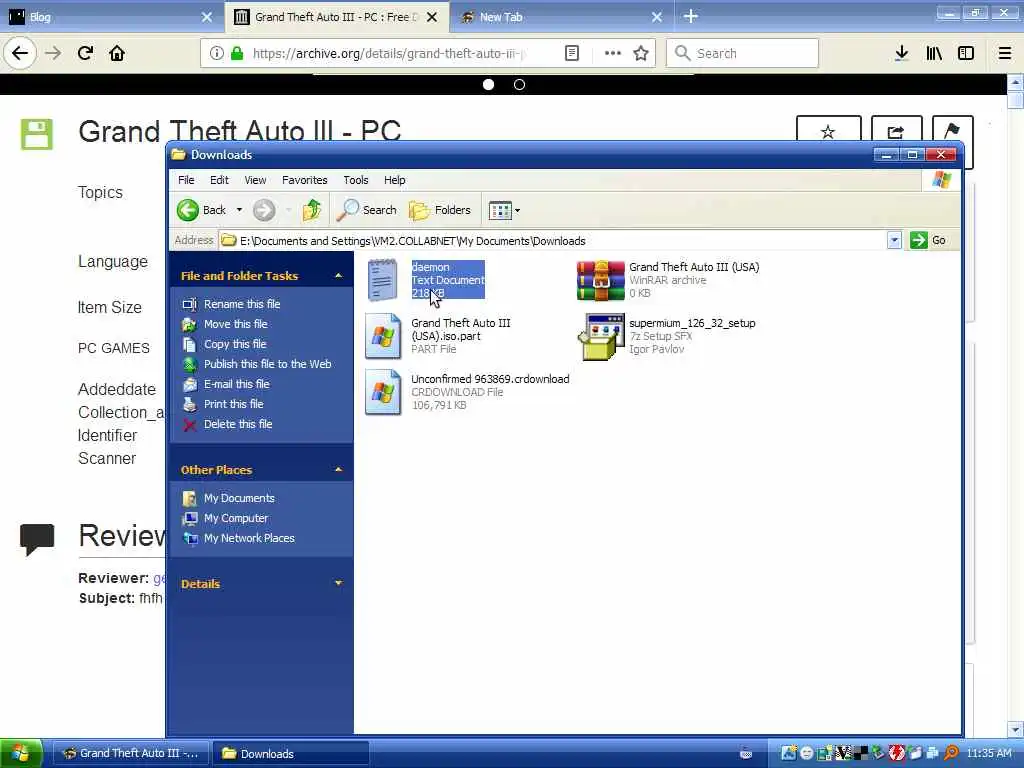Toggle reader view in the URL bar
Screen dimensions: 1024x768
click(571, 53)
